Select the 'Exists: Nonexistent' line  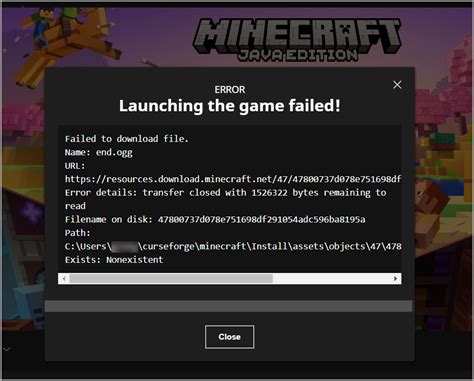click(114, 260)
